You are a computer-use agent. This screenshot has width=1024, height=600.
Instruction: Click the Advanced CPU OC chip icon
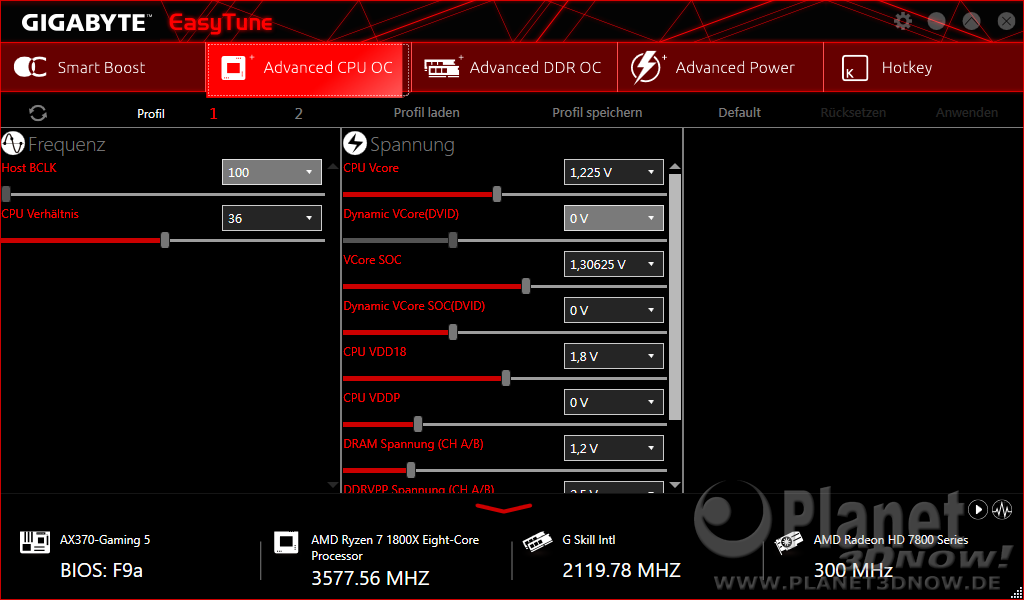point(234,68)
